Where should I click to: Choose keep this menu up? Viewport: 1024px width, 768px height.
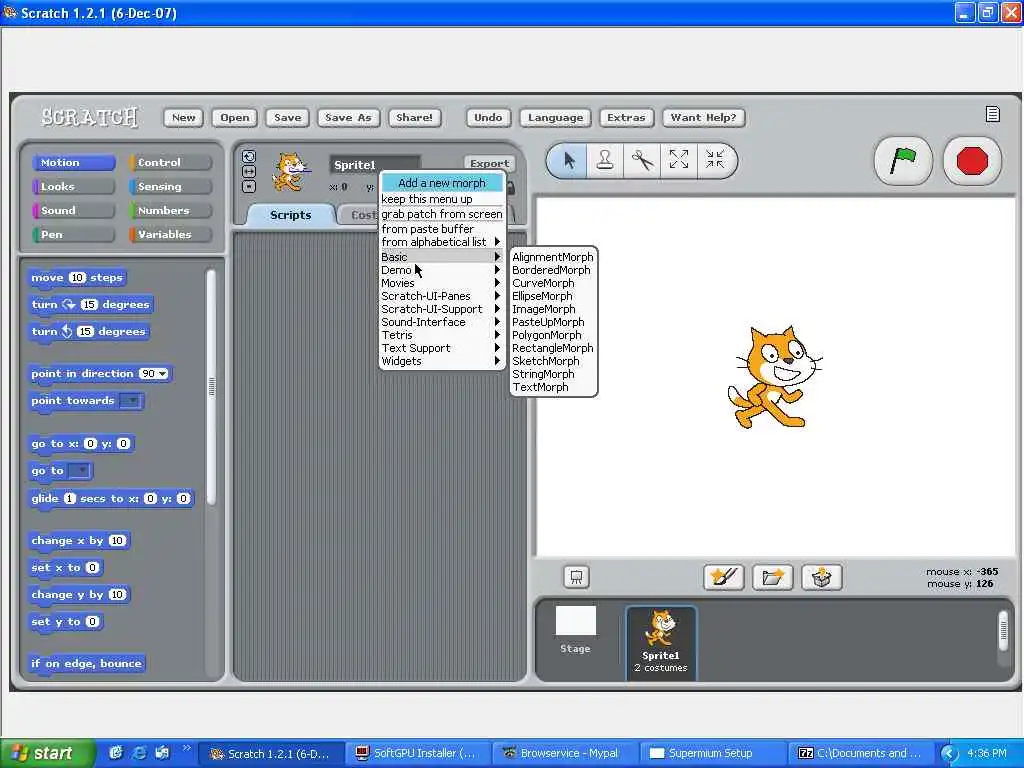point(441,199)
